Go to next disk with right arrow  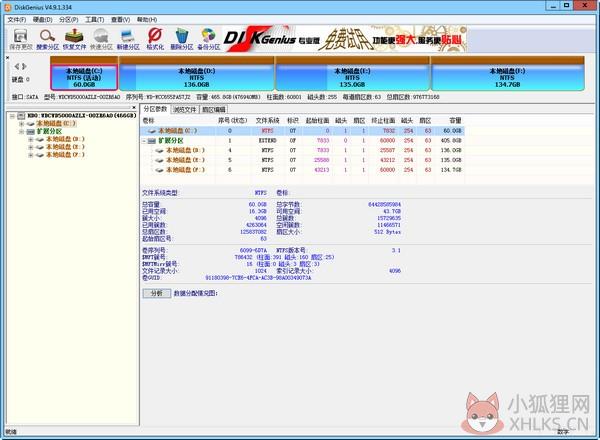[x=24, y=66]
